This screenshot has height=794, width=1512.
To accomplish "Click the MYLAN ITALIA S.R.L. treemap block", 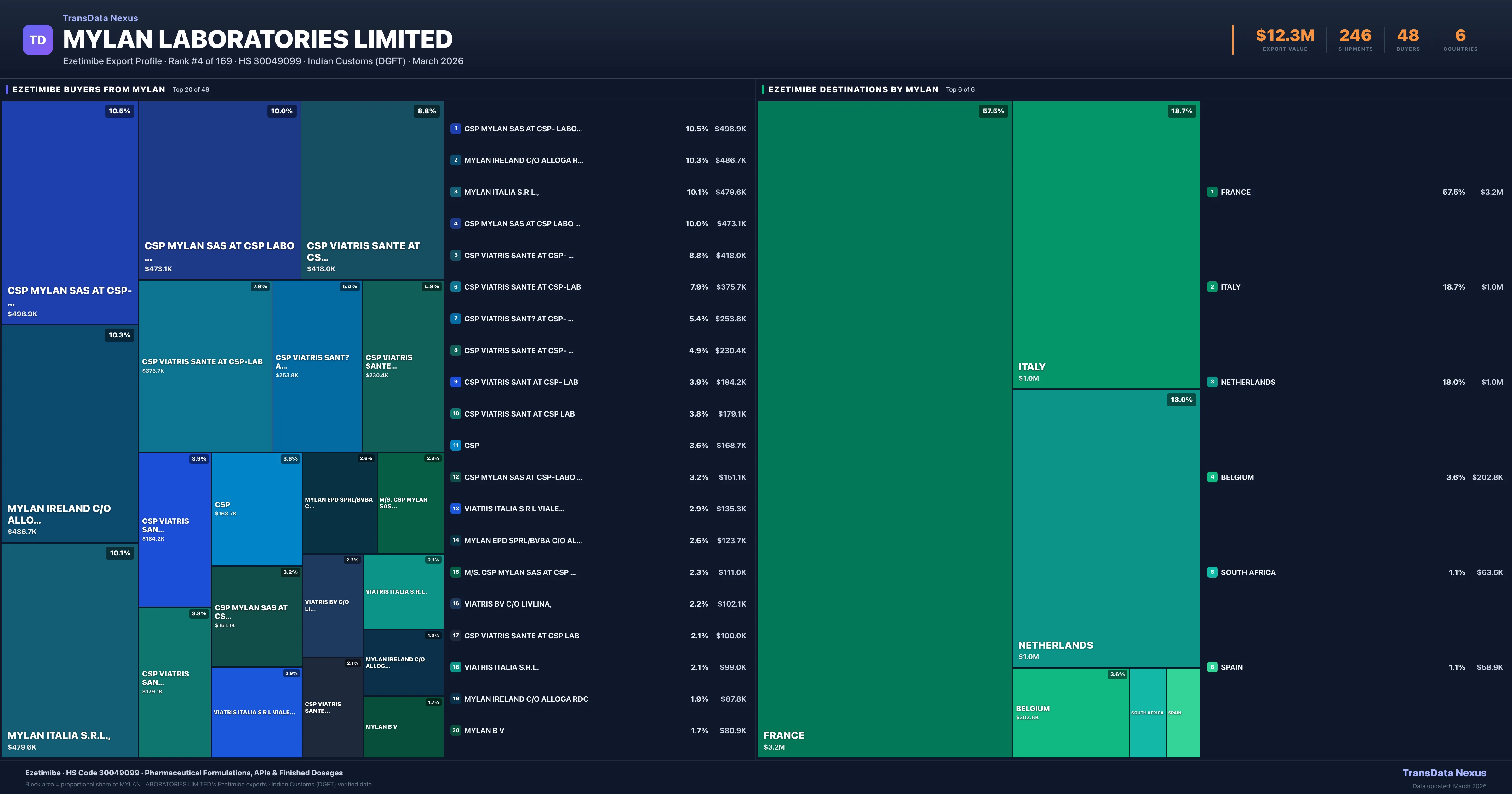I will (x=69, y=650).
